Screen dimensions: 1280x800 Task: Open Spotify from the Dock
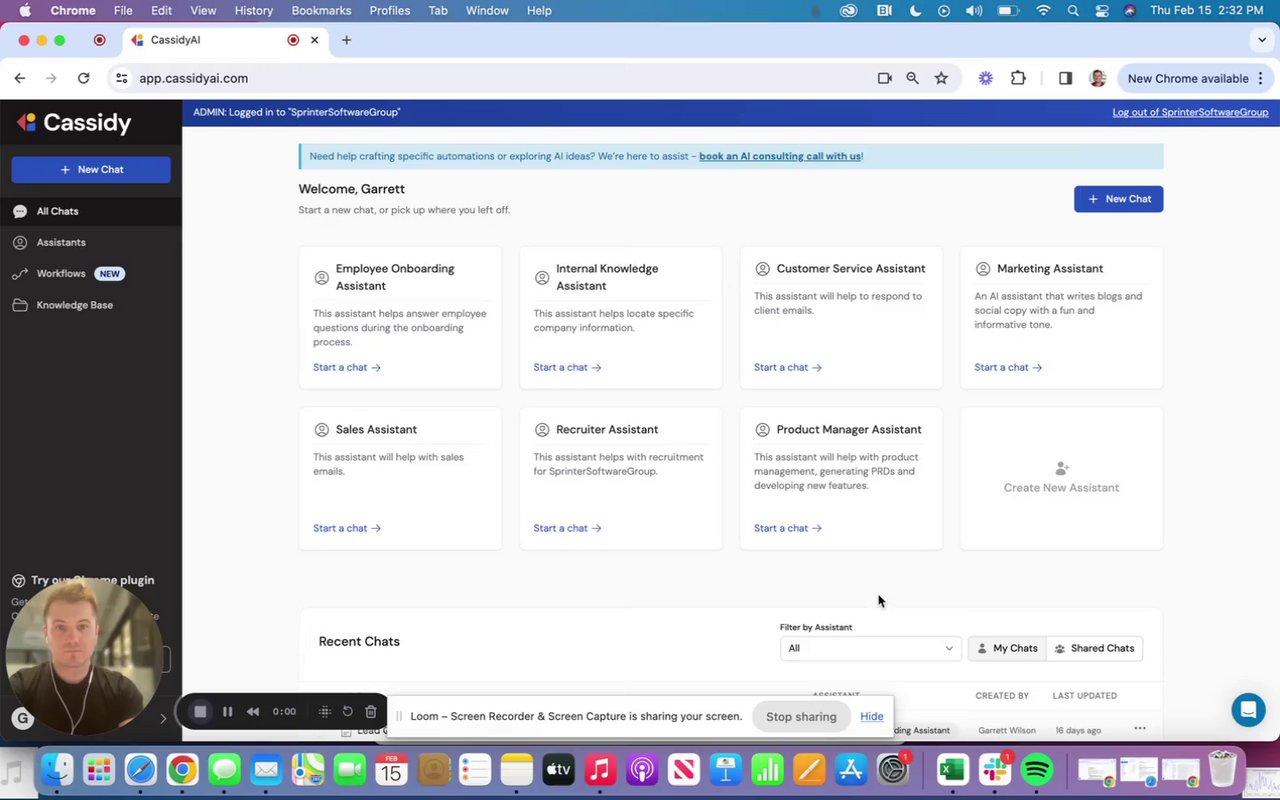(x=1038, y=770)
